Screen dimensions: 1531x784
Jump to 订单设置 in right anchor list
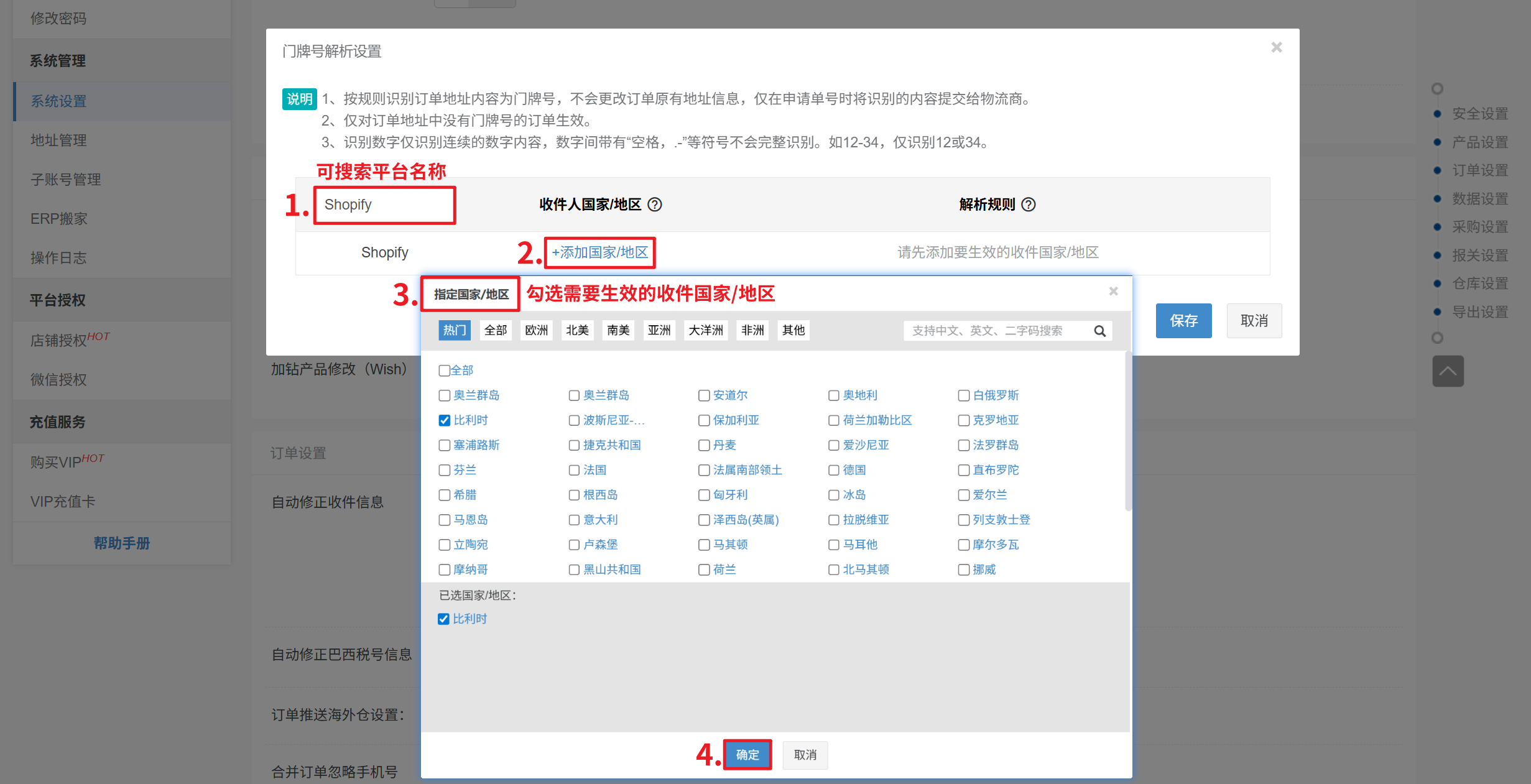1479,170
